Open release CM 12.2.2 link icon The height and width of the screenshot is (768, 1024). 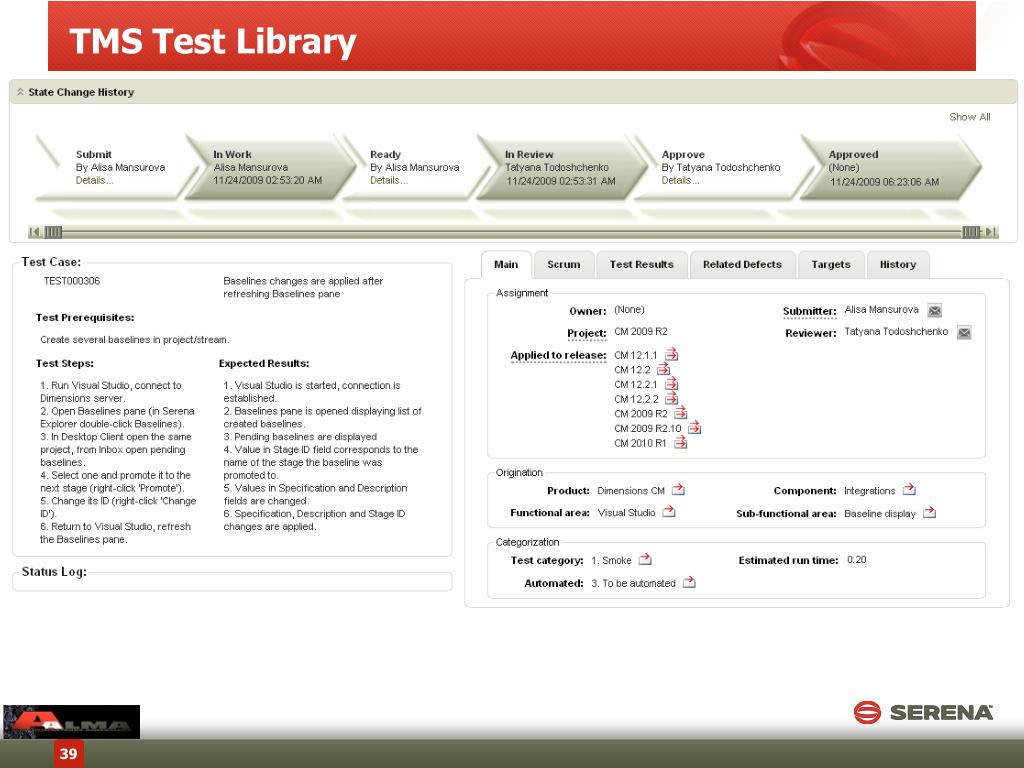tap(671, 398)
